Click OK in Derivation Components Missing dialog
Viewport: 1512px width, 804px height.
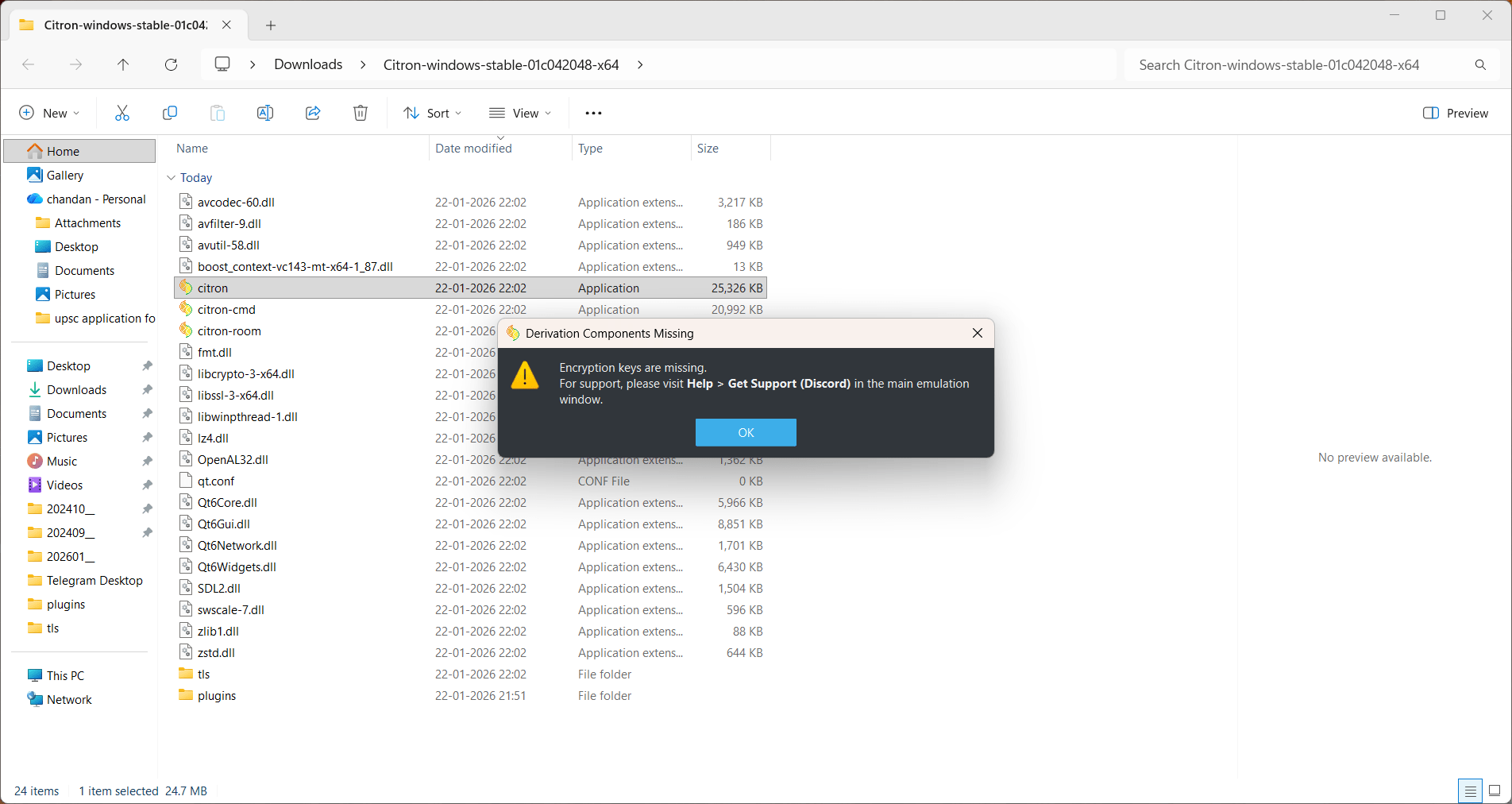746,432
